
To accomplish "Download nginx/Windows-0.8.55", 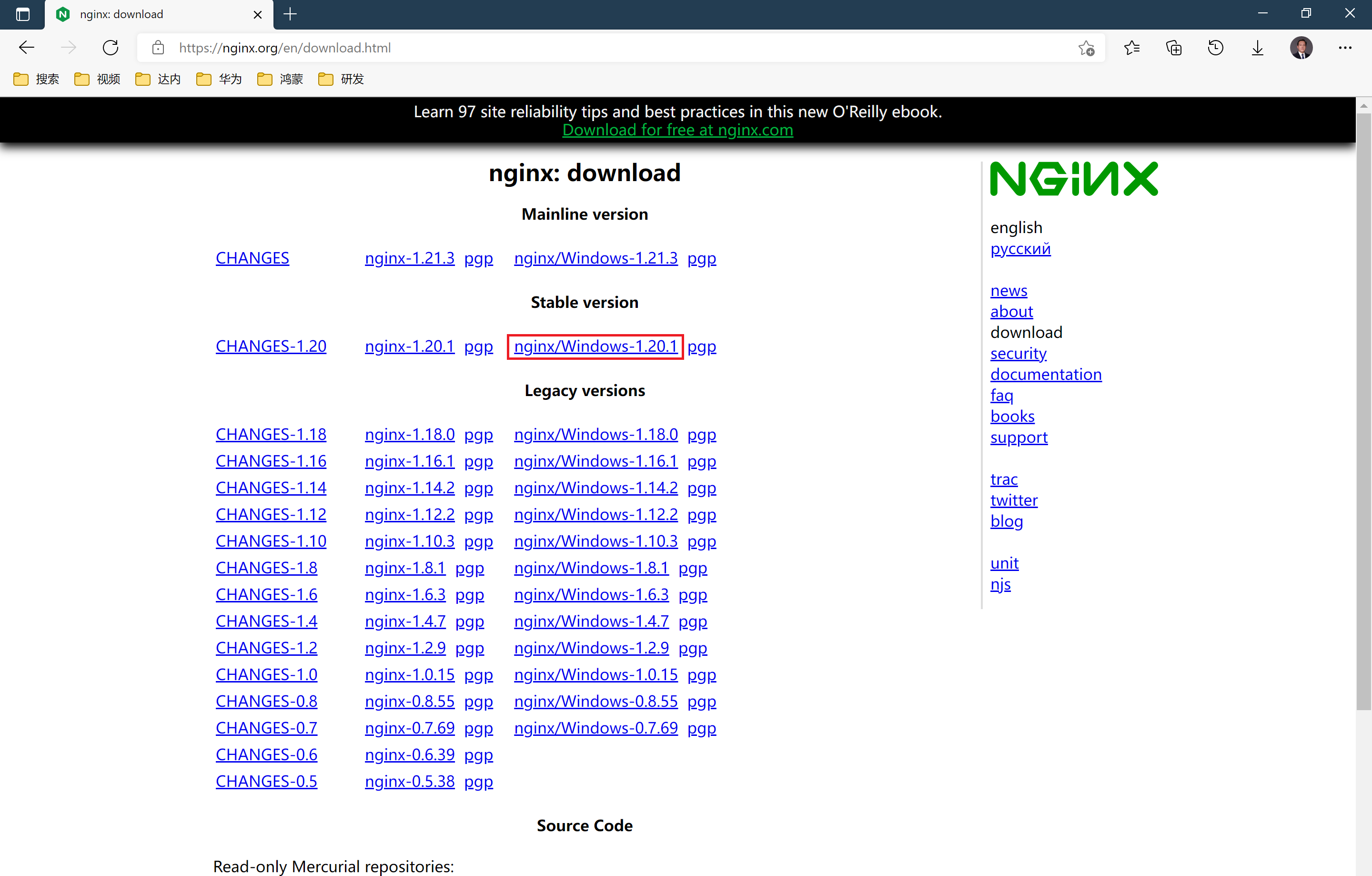I will click(596, 702).
